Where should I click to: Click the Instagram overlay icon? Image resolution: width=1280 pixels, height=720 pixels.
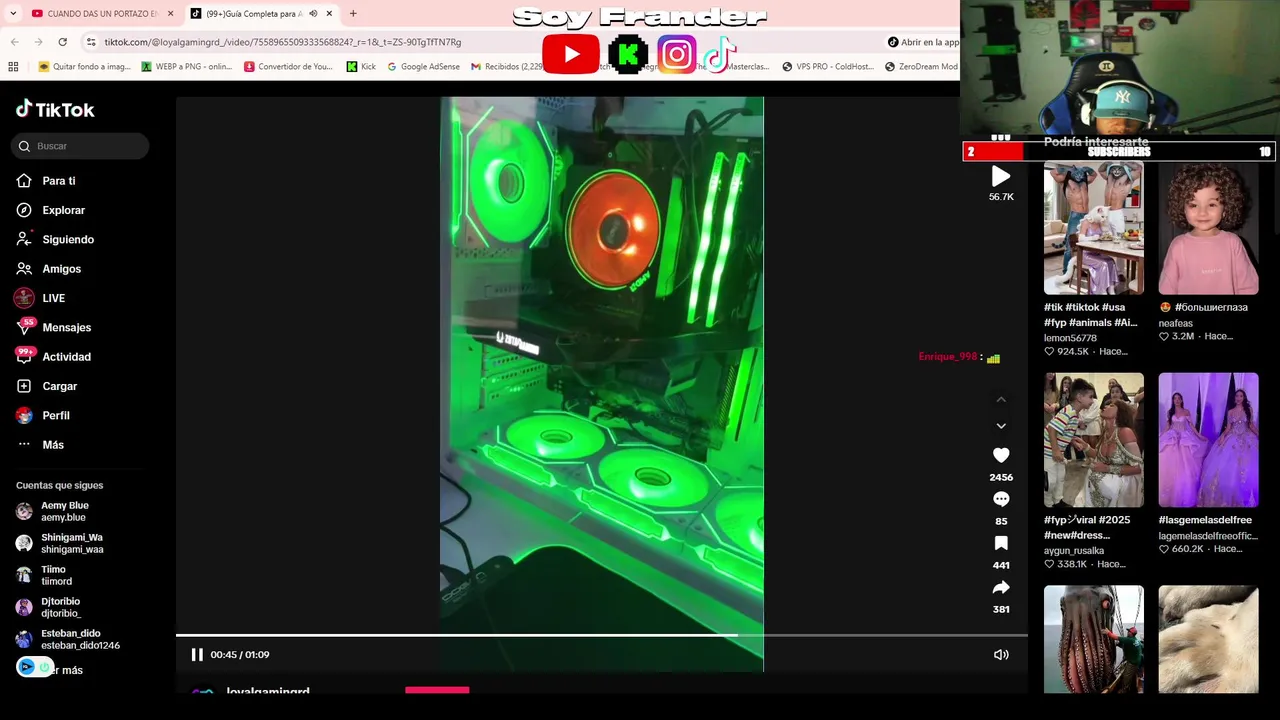pyautogui.click(x=676, y=55)
